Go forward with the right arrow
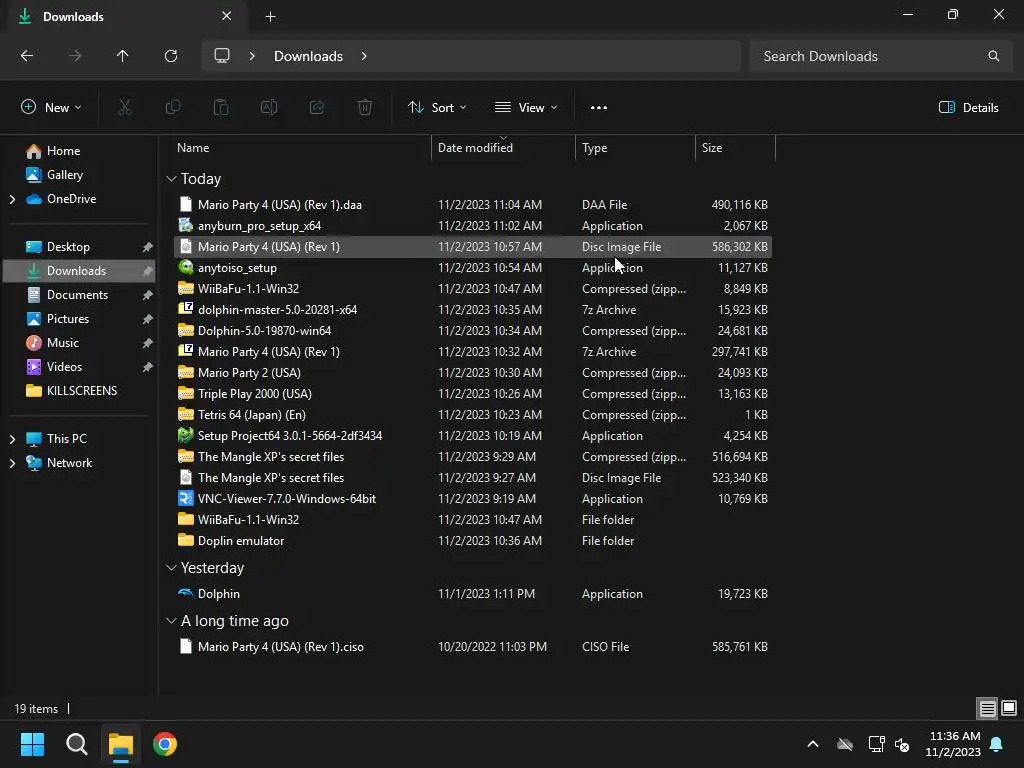1024x768 pixels. pyautogui.click(x=75, y=56)
